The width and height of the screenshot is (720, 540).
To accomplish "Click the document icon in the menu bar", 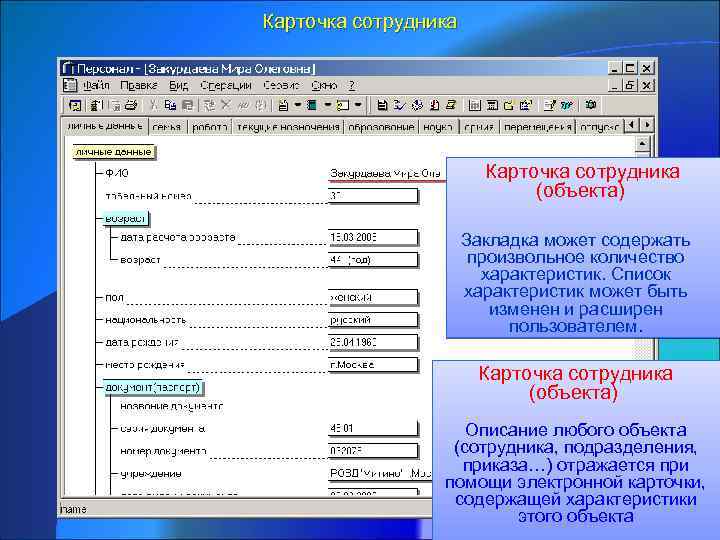I will 70,85.
